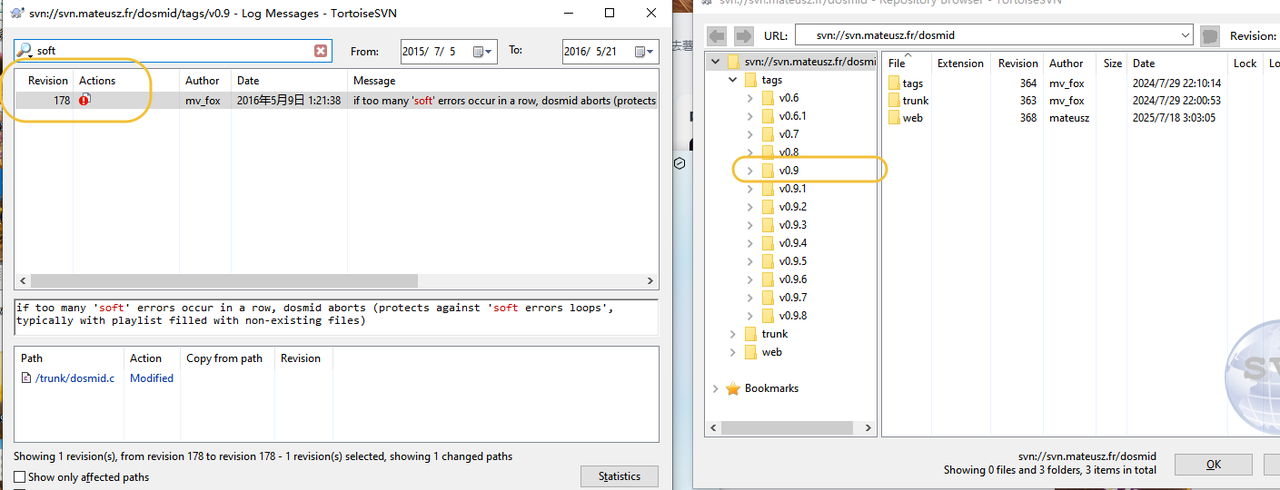Sort files by Date column header

pos(1143,63)
